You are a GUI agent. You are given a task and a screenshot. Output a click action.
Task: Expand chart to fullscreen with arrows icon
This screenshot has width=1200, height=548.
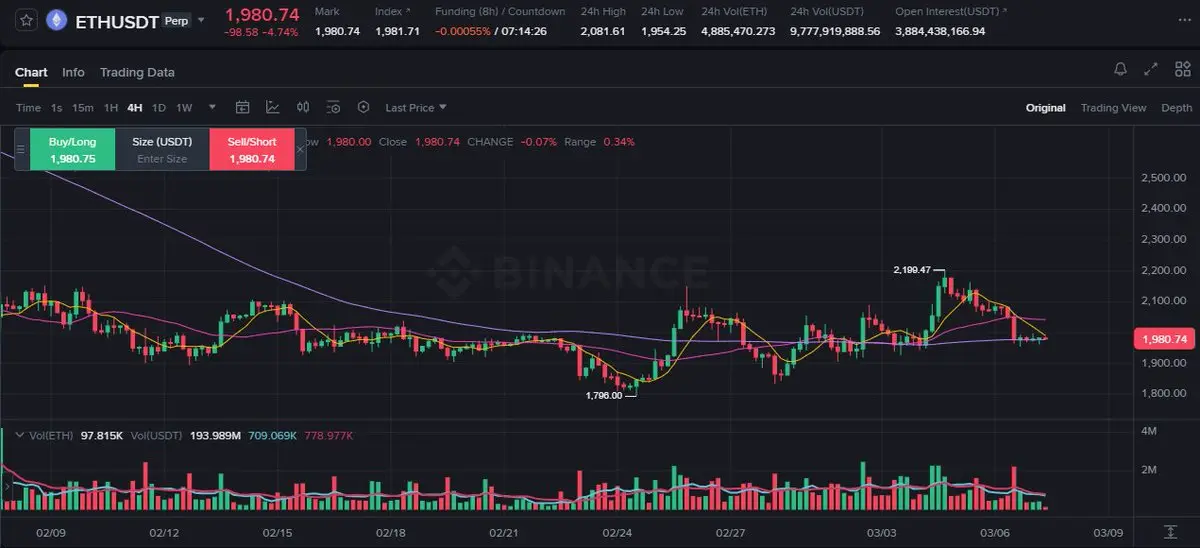click(x=1151, y=69)
